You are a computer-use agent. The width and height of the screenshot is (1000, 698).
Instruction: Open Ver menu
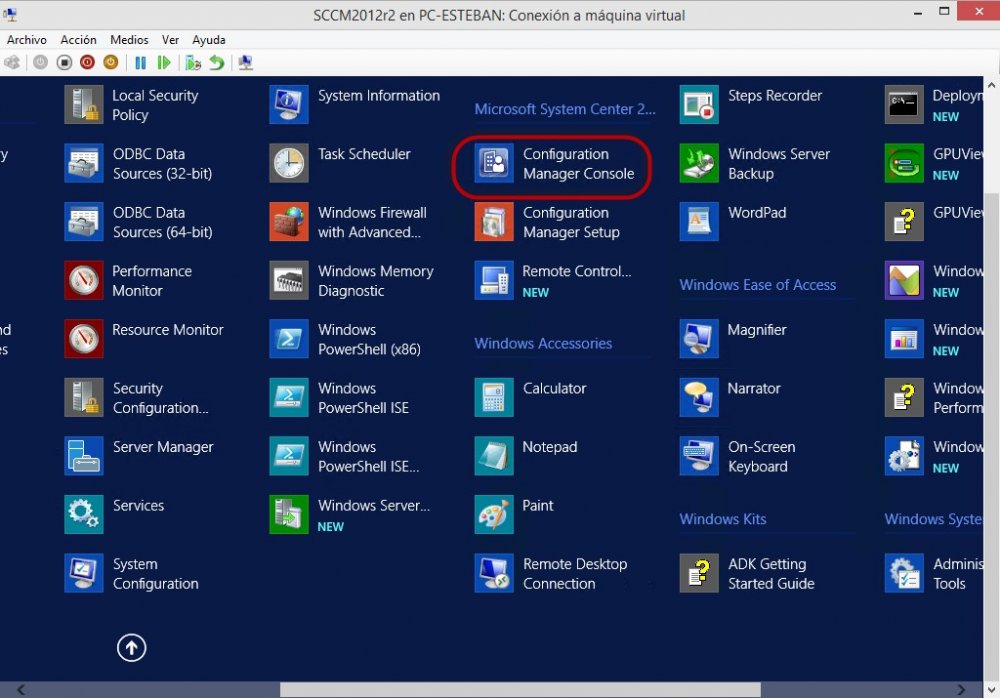point(170,40)
